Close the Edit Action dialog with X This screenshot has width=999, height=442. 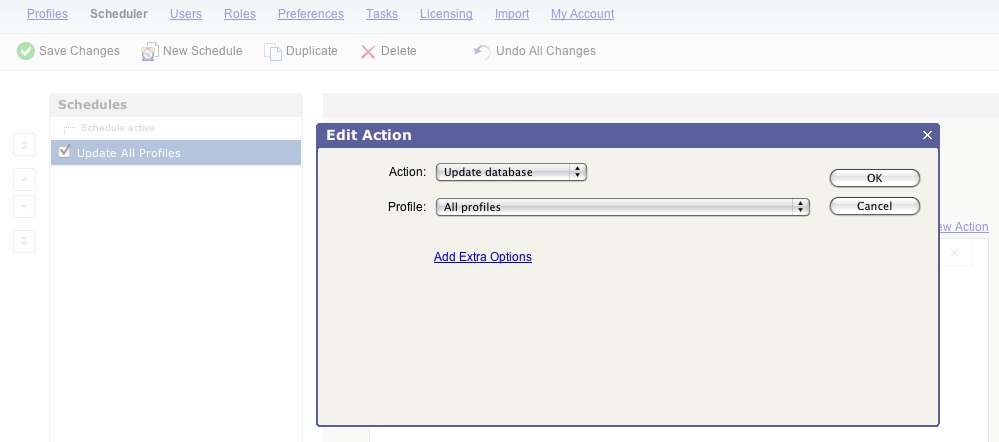[x=927, y=135]
